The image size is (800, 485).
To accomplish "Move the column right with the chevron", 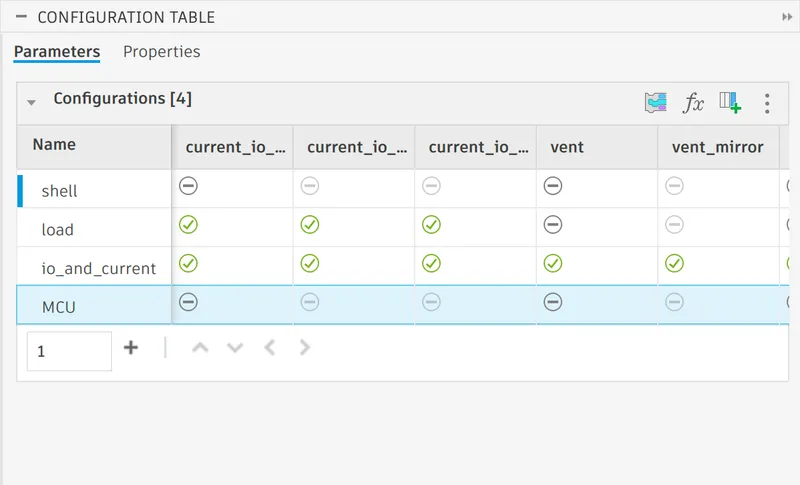I will tap(305, 348).
